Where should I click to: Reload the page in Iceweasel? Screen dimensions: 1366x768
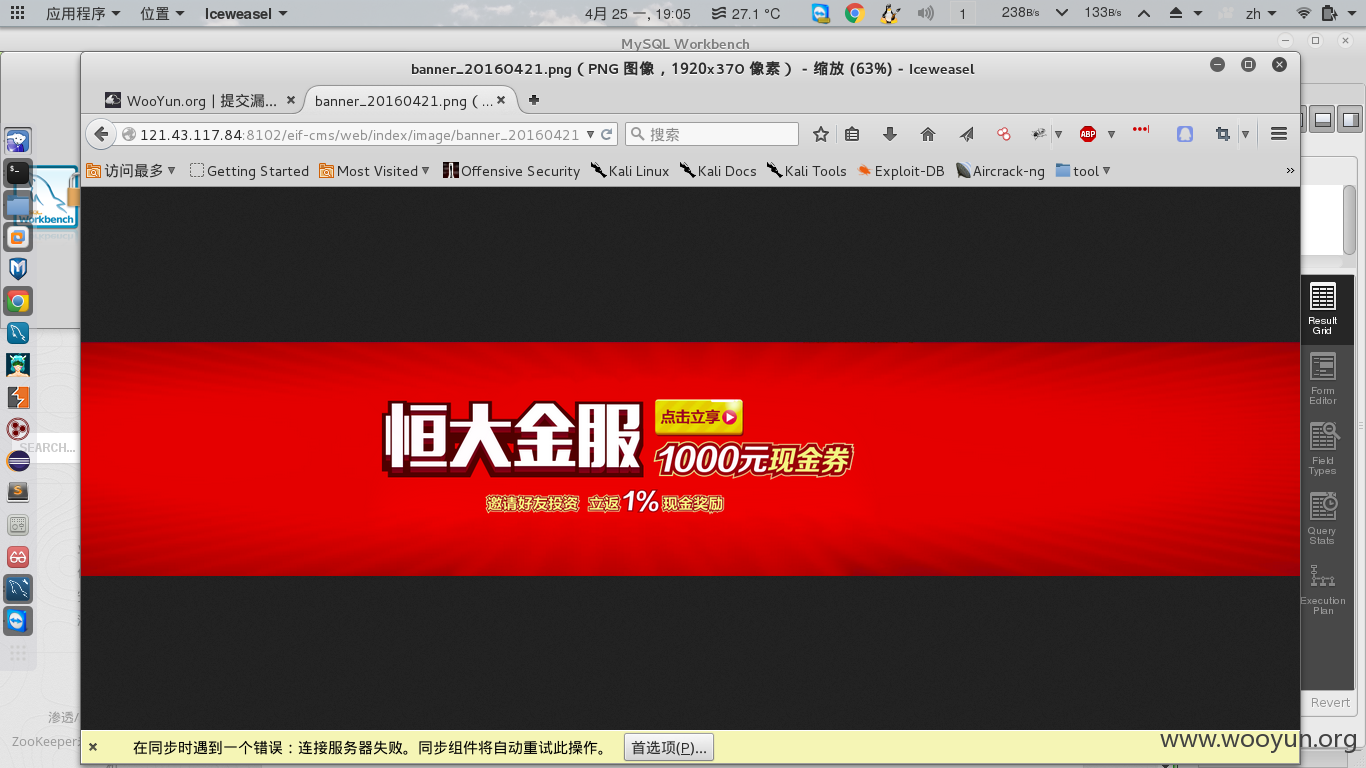point(606,134)
